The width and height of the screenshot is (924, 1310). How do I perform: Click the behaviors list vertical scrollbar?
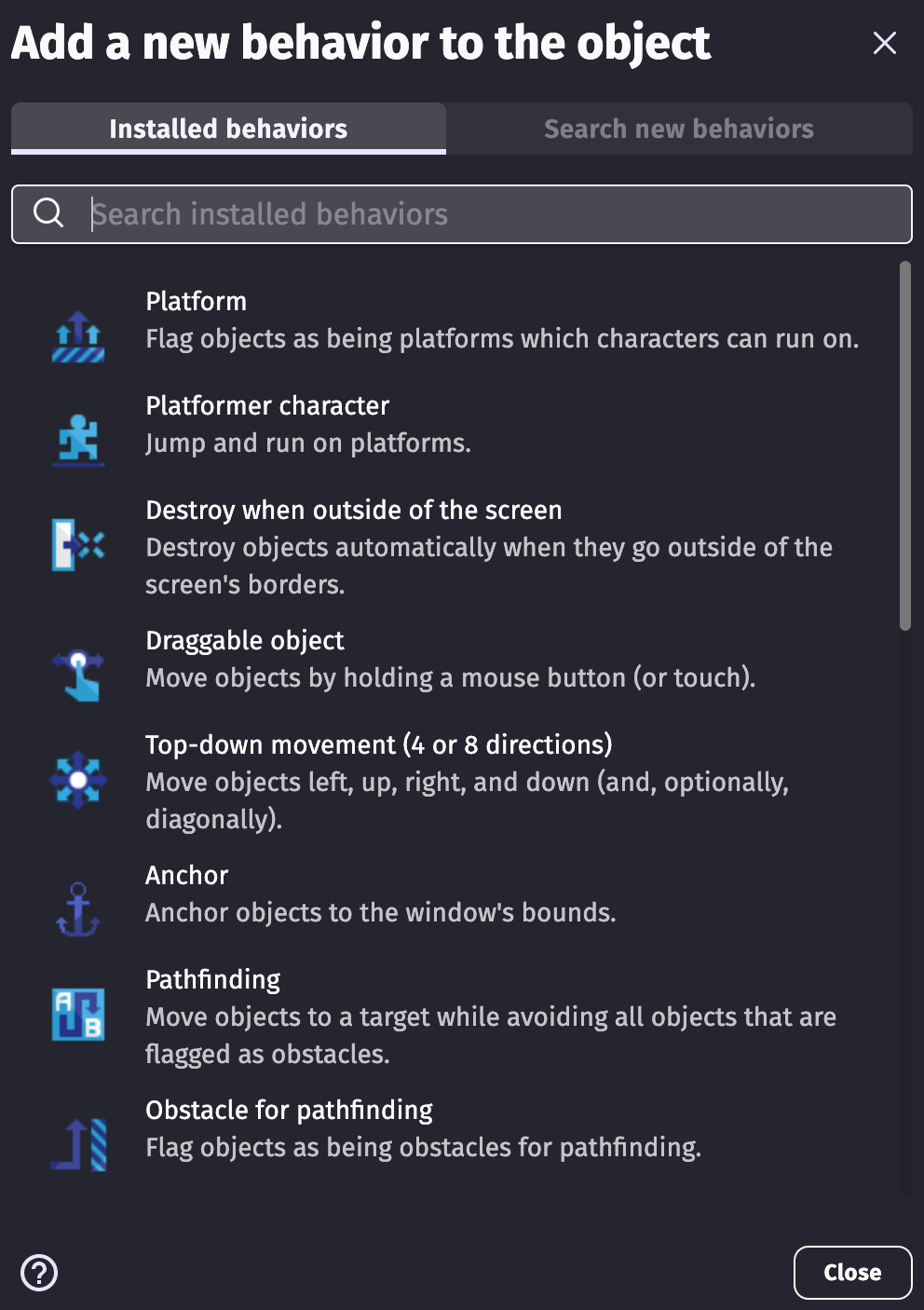[x=904, y=447]
